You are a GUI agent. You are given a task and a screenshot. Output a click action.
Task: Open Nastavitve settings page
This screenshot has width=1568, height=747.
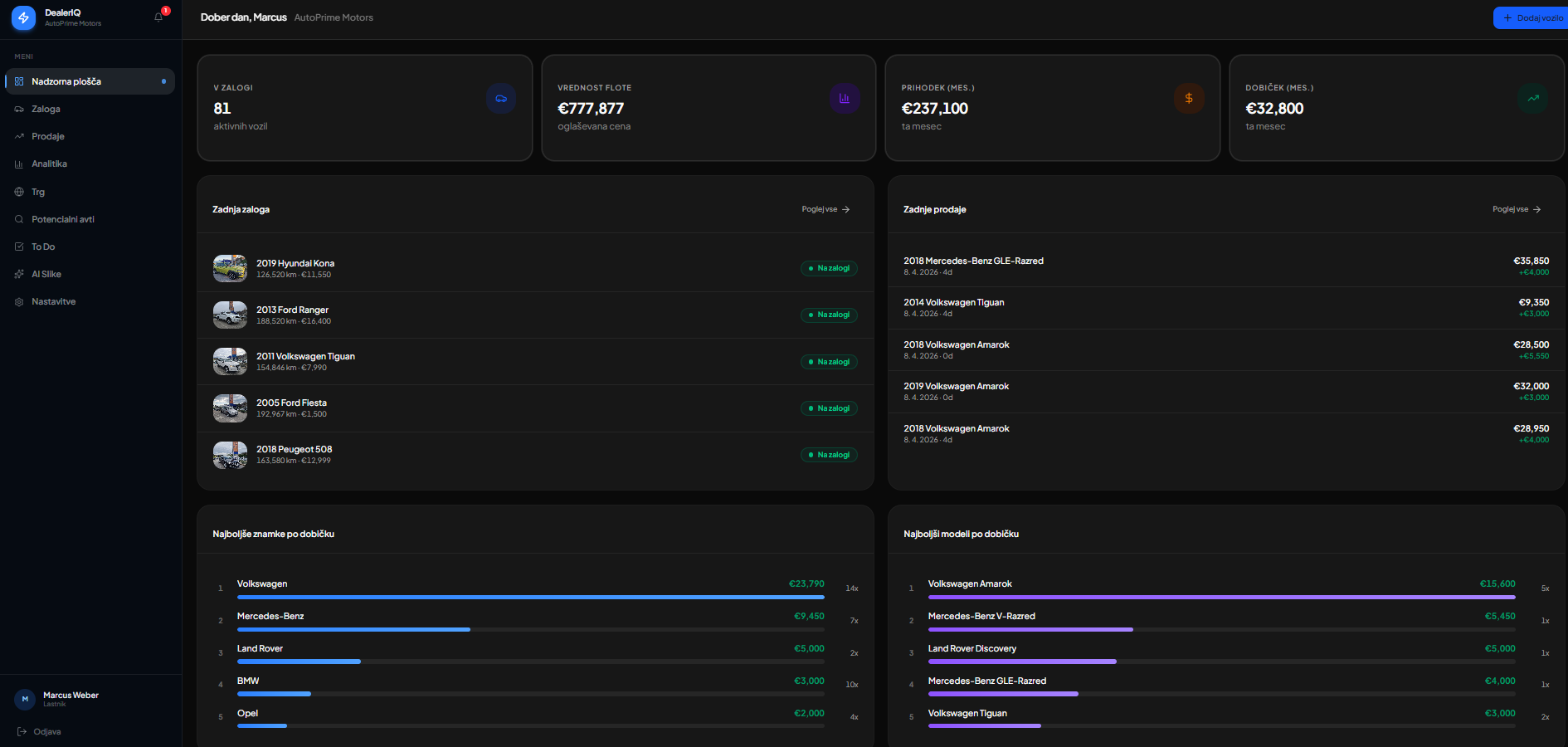click(x=53, y=301)
